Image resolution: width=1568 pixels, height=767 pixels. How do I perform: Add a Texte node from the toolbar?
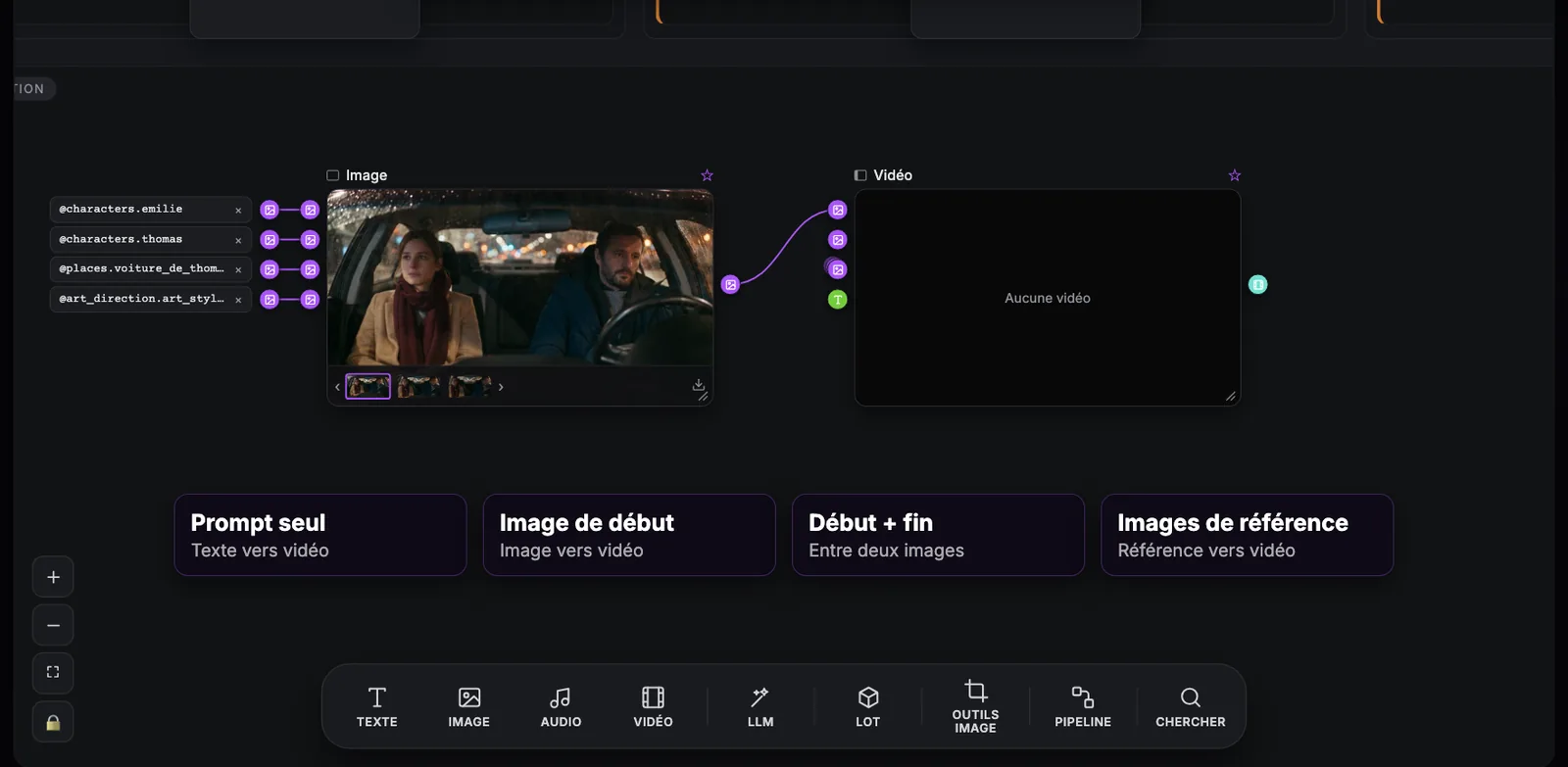click(376, 707)
